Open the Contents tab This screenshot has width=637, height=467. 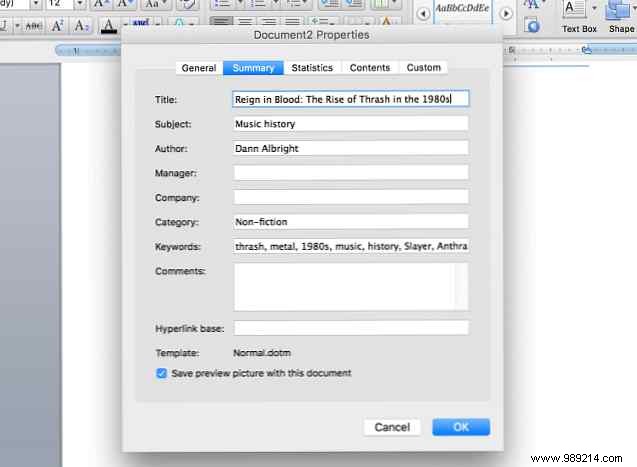(370, 68)
